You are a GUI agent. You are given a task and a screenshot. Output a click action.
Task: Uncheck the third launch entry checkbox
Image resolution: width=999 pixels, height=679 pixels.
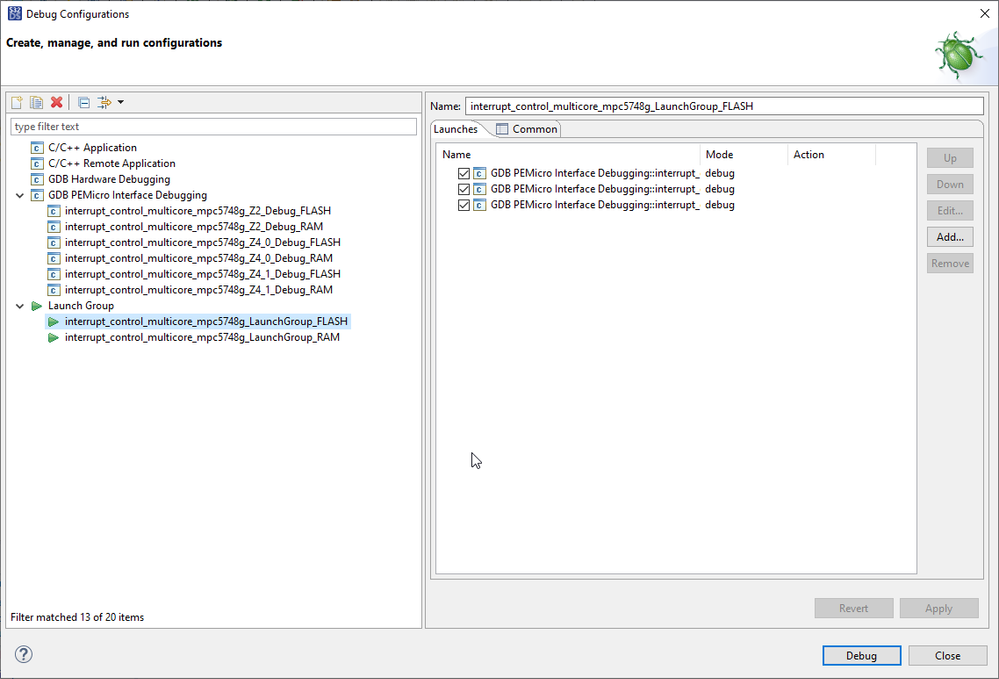tap(464, 205)
